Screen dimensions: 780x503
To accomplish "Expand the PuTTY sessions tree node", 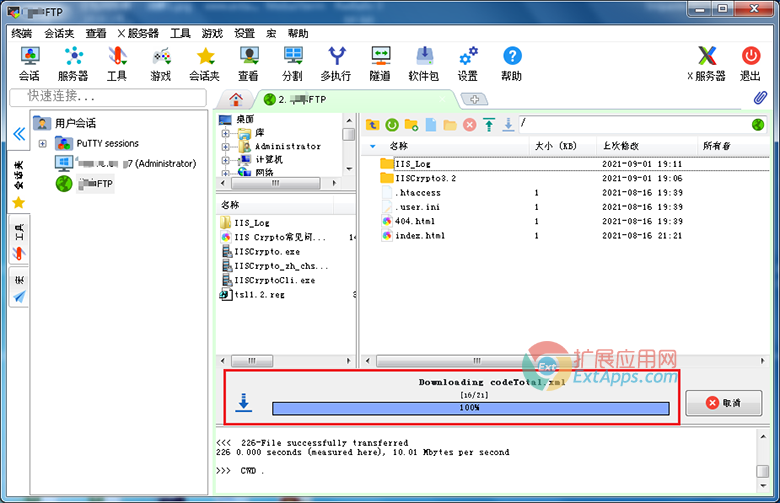I will click(x=43, y=144).
